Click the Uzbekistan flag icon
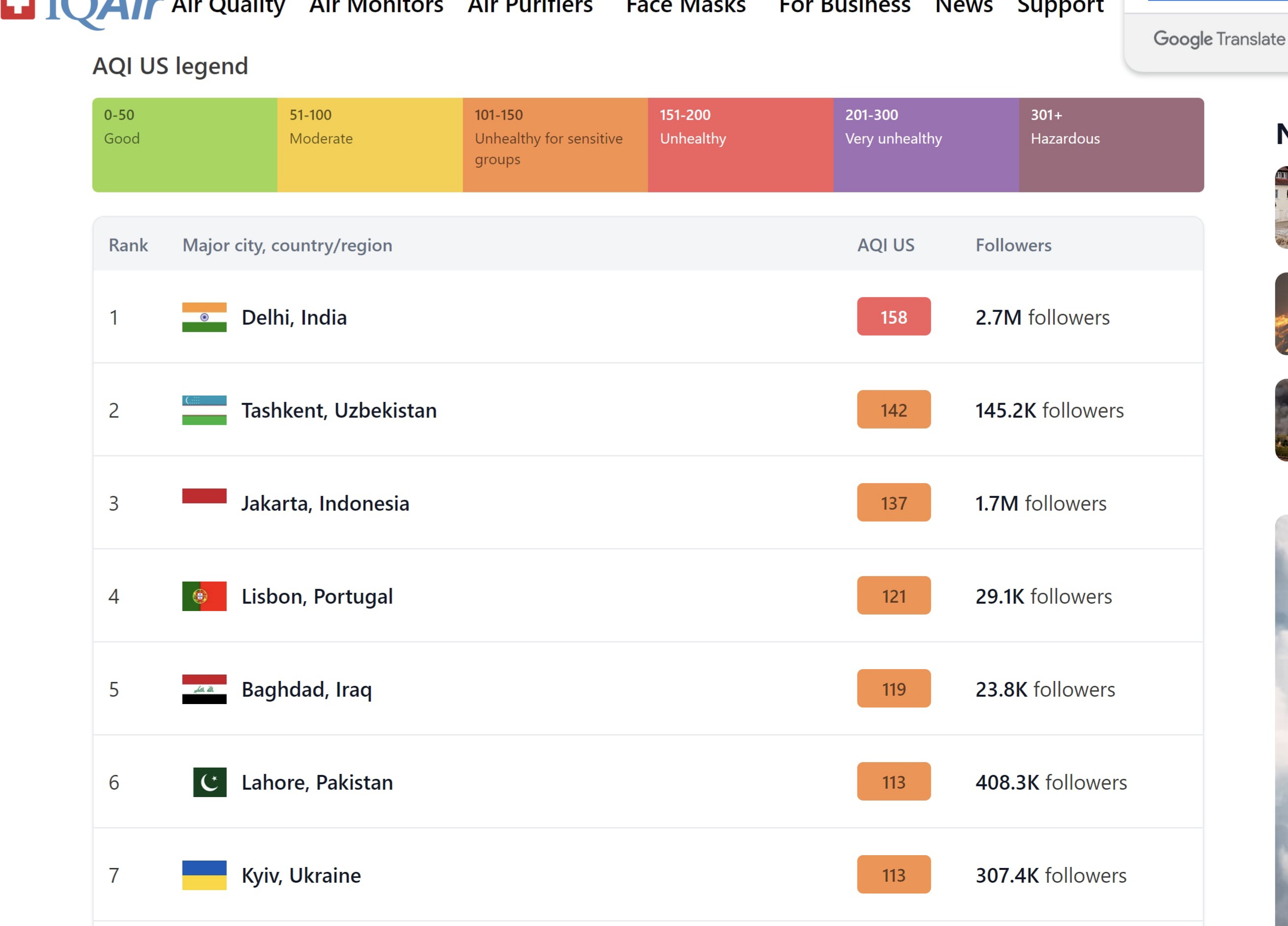The height and width of the screenshot is (926, 1288). point(204,410)
